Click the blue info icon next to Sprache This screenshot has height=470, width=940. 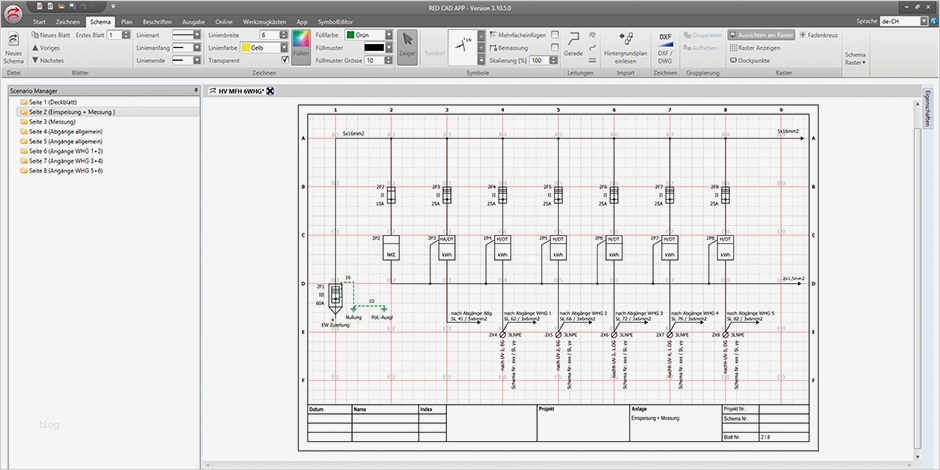coord(933,21)
